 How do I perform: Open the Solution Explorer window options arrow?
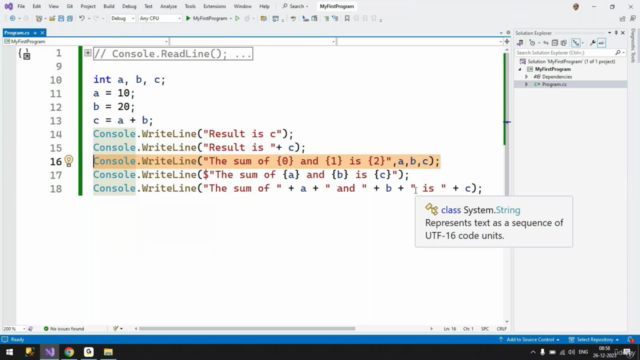[x=609, y=33]
